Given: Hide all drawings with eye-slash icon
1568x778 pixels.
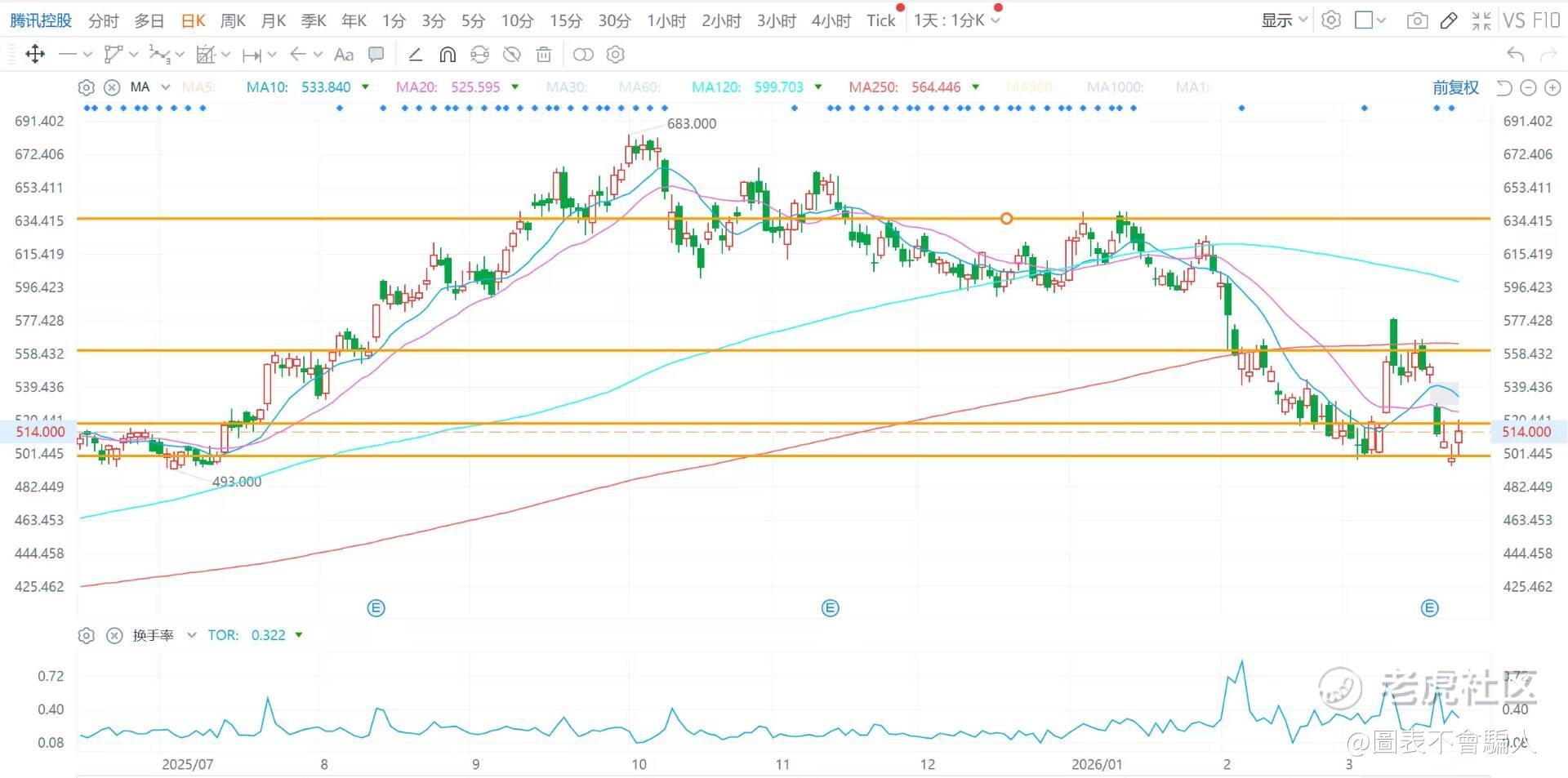Looking at the screenshot, I should point(512,55).
